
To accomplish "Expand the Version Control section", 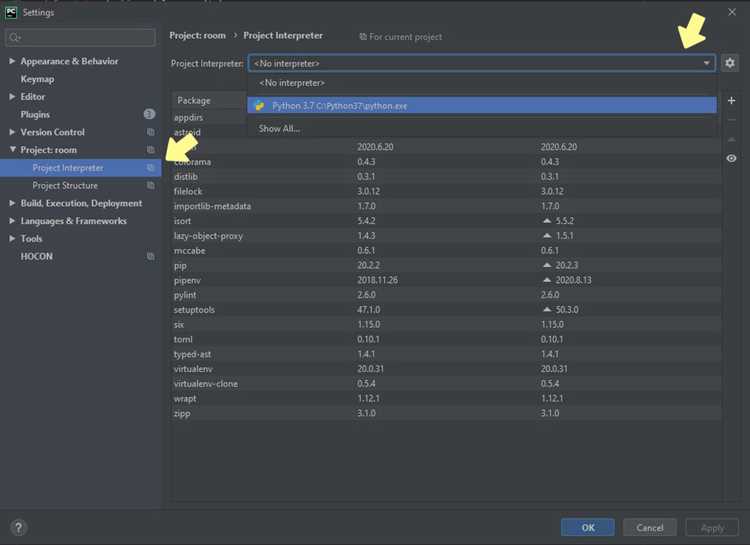I will click(12, 132).
